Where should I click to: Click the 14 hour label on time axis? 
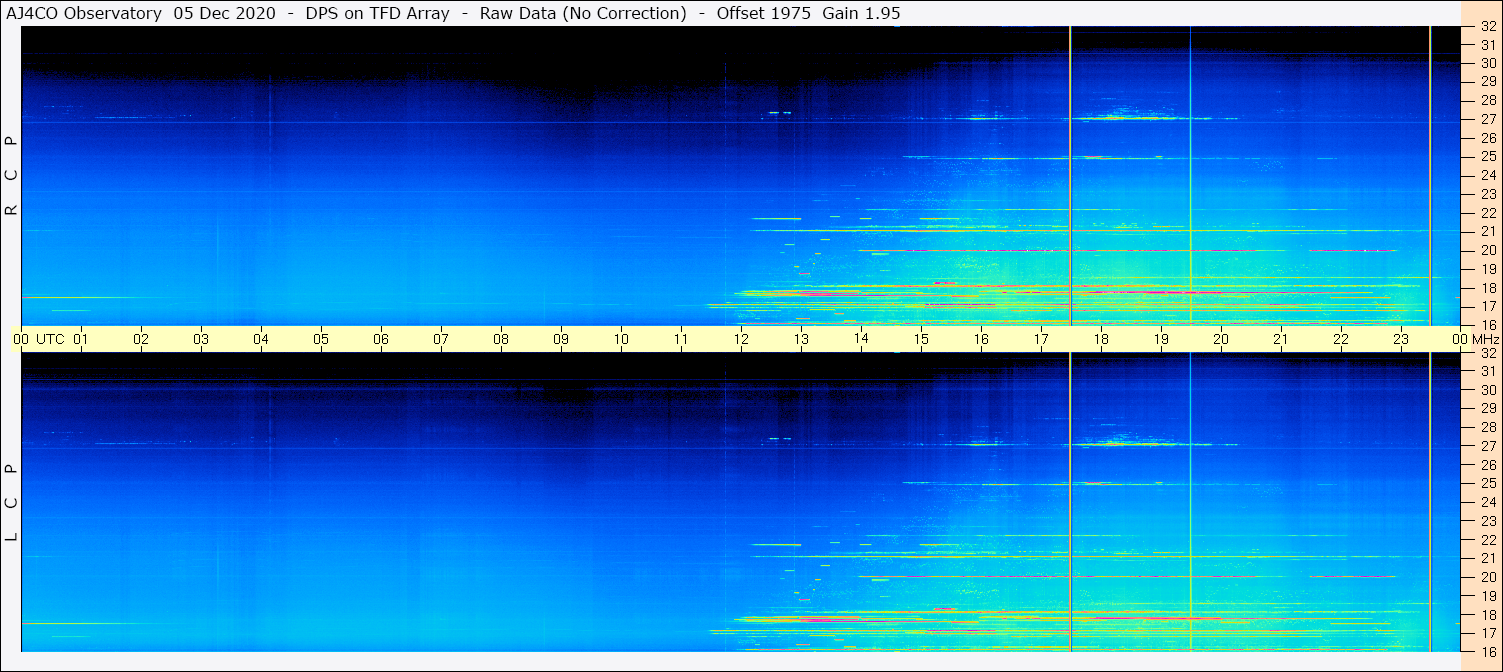(x=861, y=339)
